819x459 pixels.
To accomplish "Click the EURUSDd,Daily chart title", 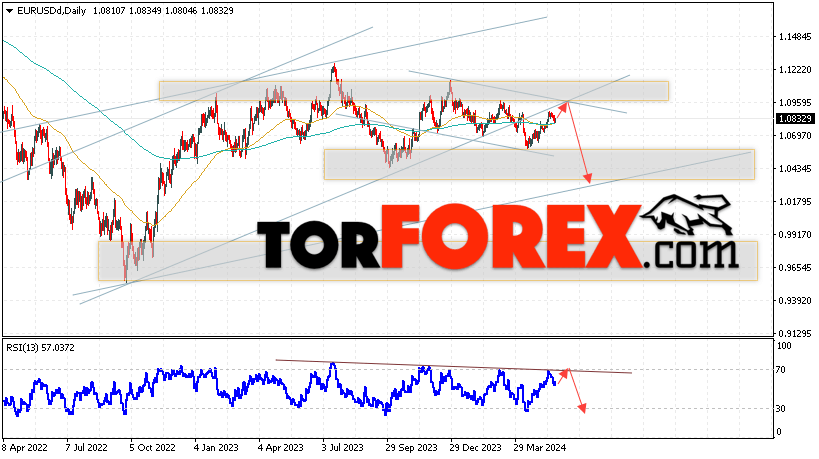I will pos(51,10).
